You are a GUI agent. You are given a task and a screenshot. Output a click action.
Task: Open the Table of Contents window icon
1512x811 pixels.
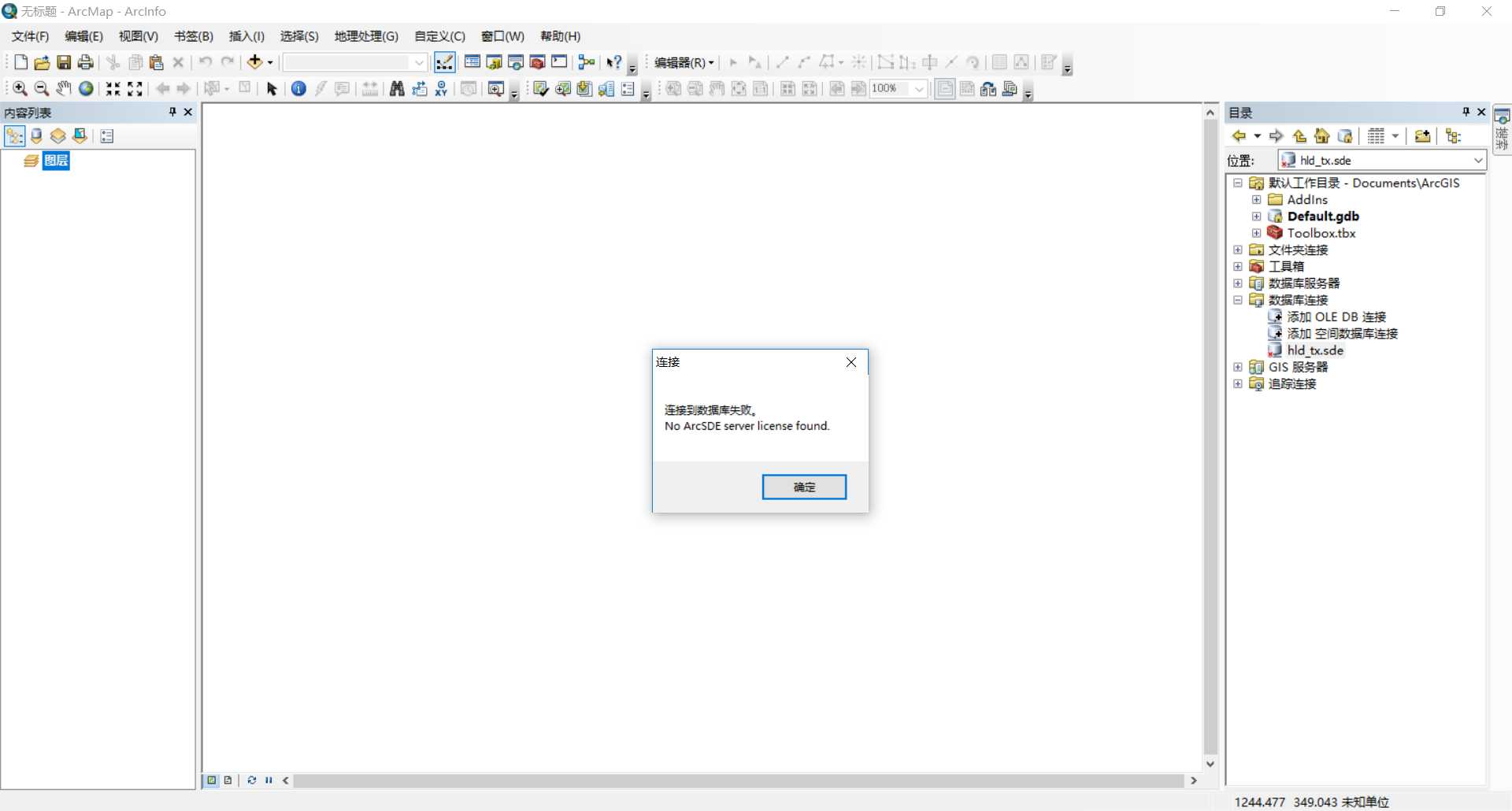pos(472,62)
